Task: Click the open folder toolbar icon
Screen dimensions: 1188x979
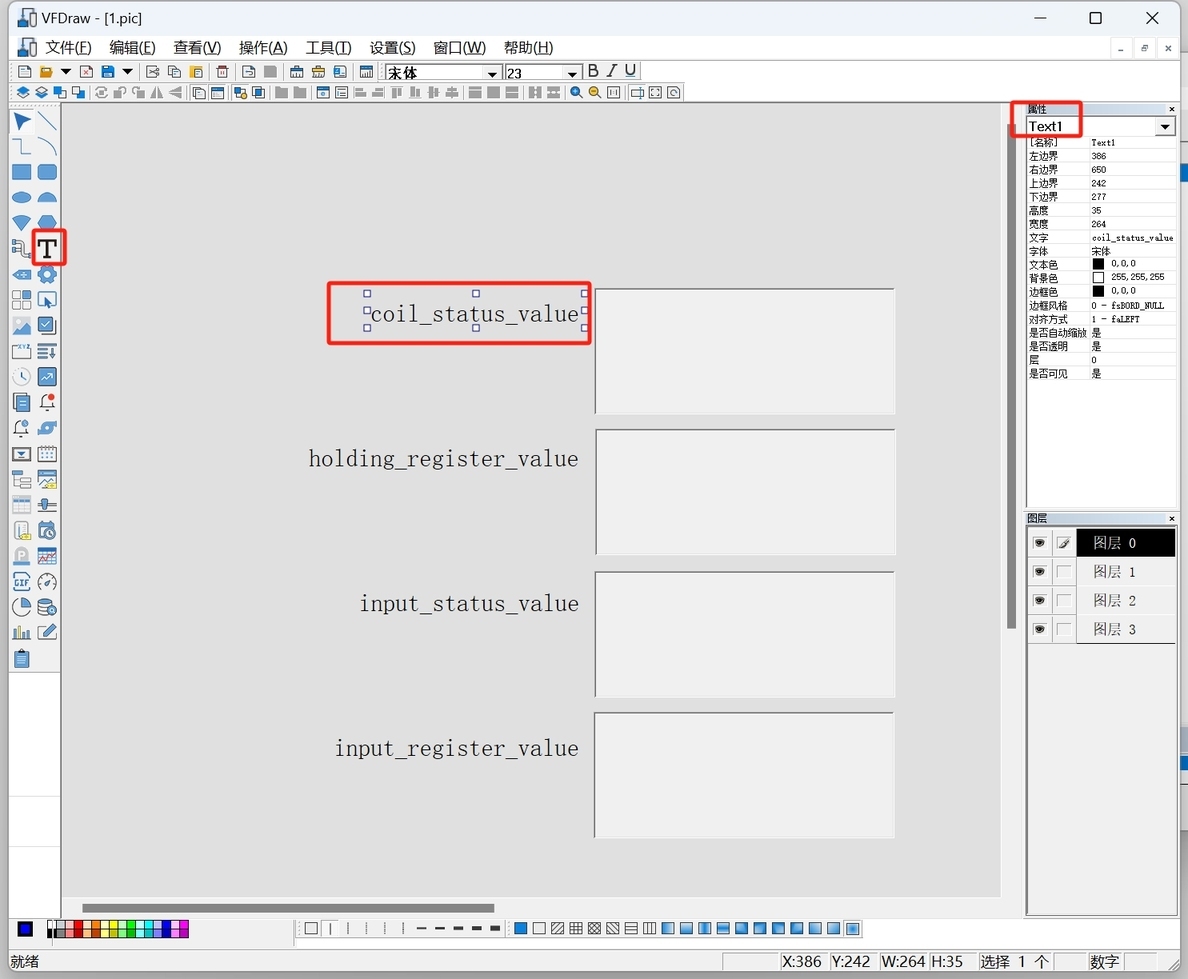Action: click(x=46, y=72)
